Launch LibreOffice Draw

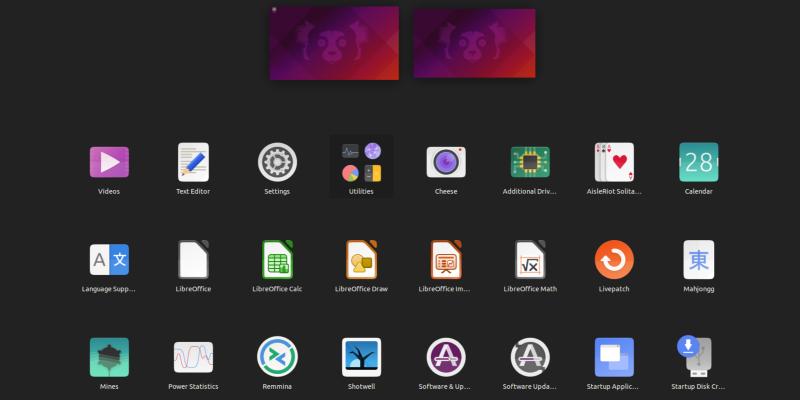pyautogui.click(x=361, y=260)
